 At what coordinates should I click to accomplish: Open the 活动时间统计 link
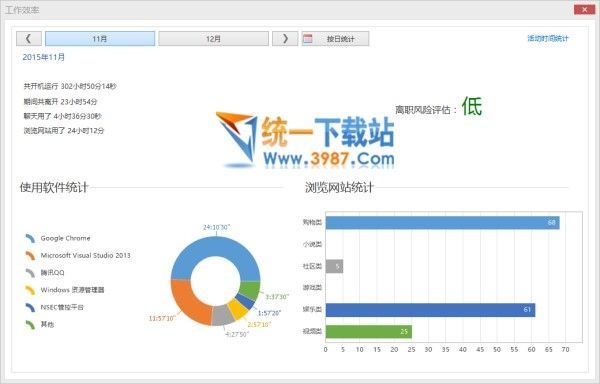tap(548, 38)
